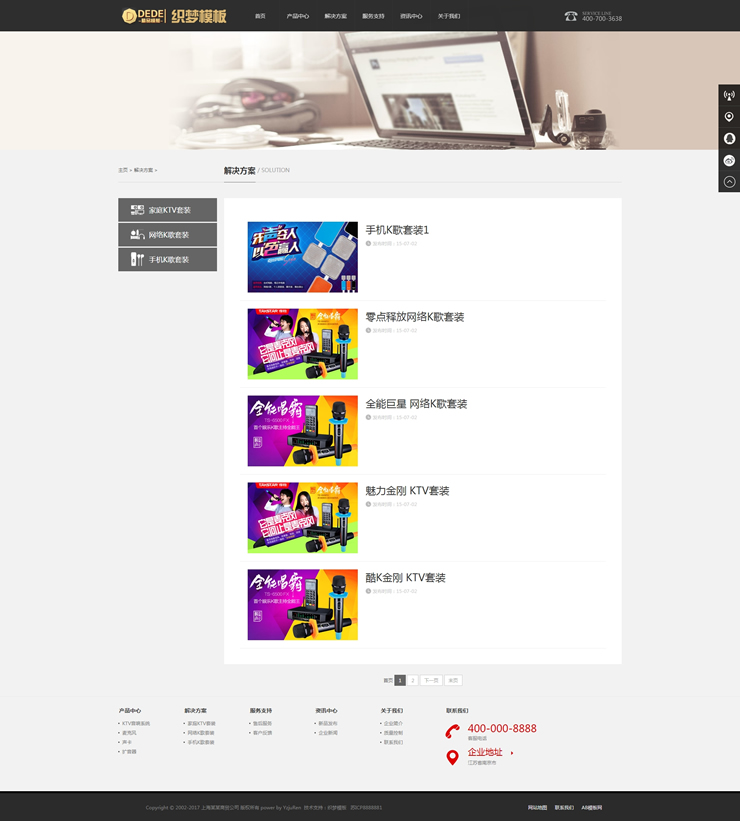Open 关于我们 in the top navigation
Viewport: 740px width, 821px height.
coord(449,16)
